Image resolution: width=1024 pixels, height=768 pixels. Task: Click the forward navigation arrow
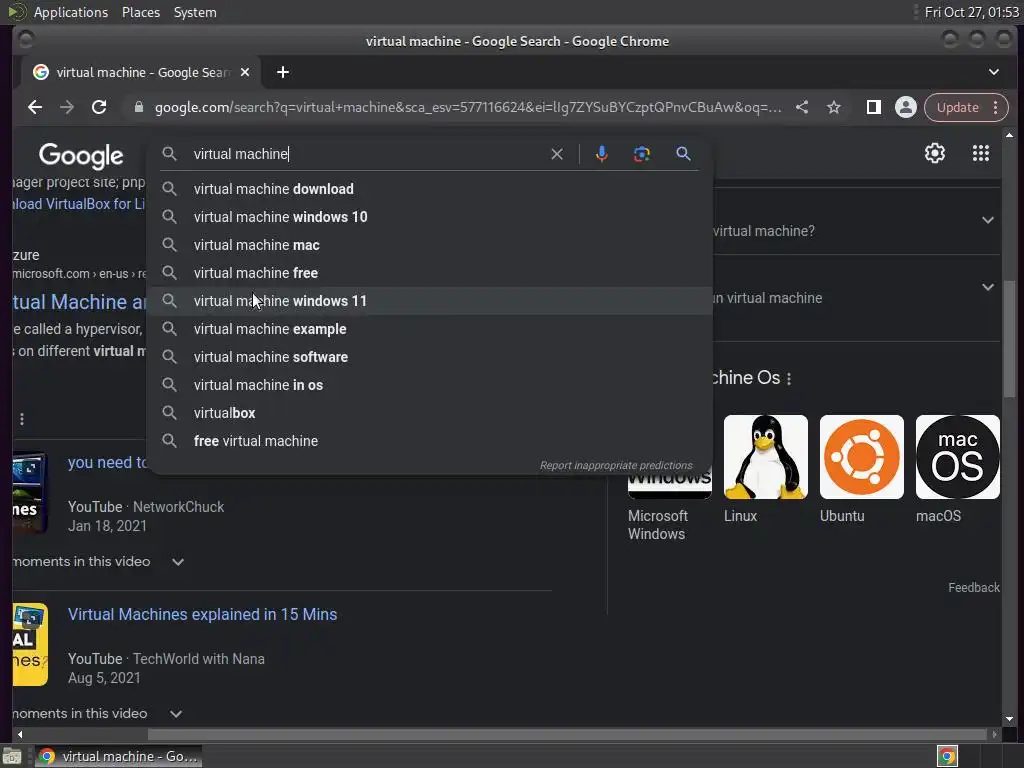click(67, 107)
